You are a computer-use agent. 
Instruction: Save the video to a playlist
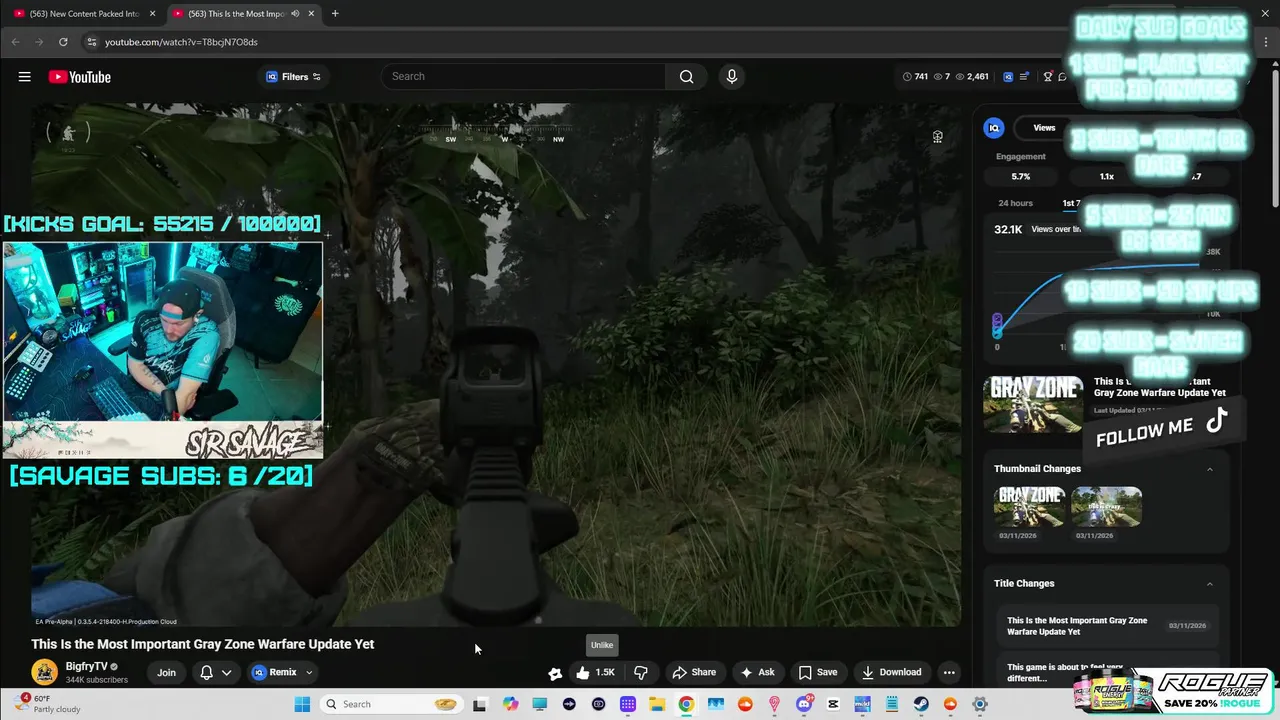(x=817, y=672)
